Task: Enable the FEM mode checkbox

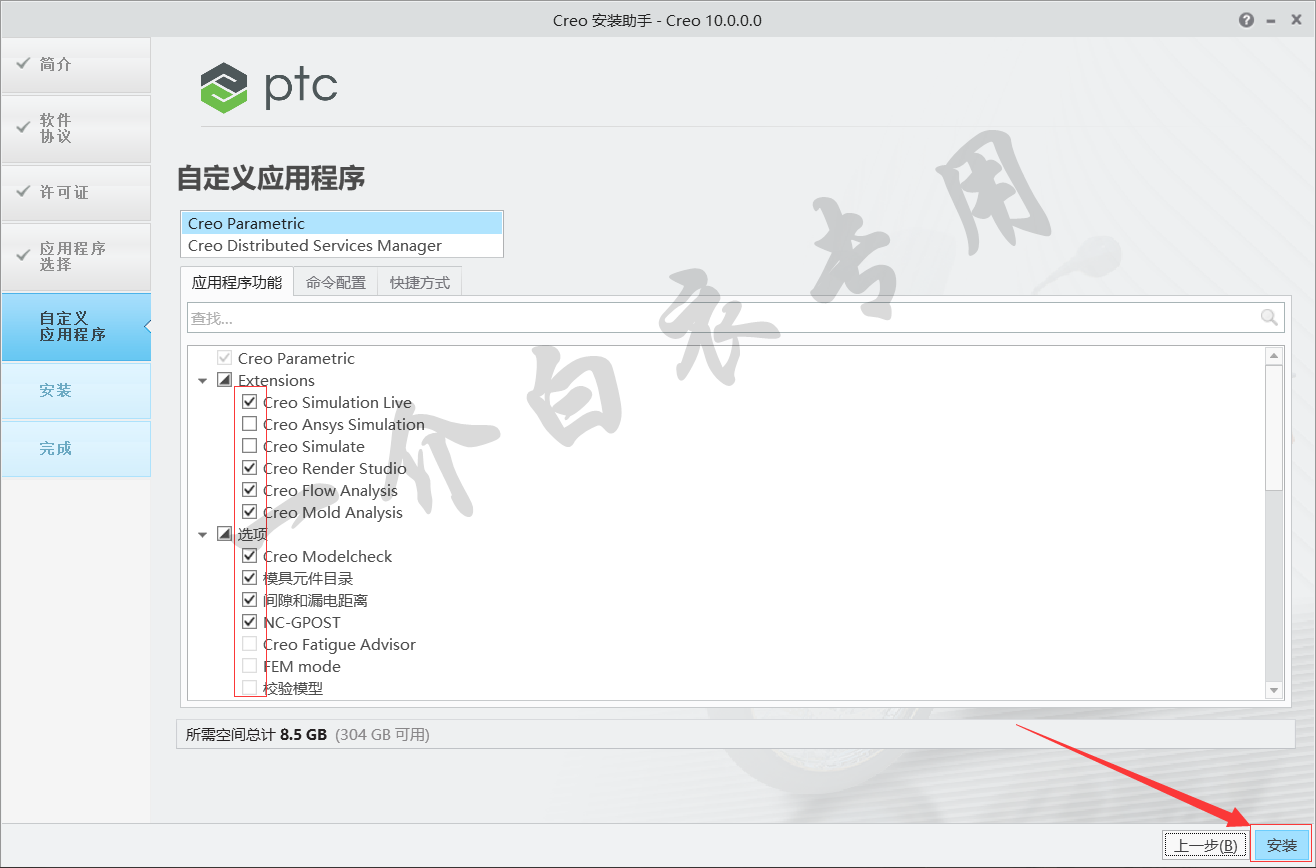Action: [x=250, y=666]
